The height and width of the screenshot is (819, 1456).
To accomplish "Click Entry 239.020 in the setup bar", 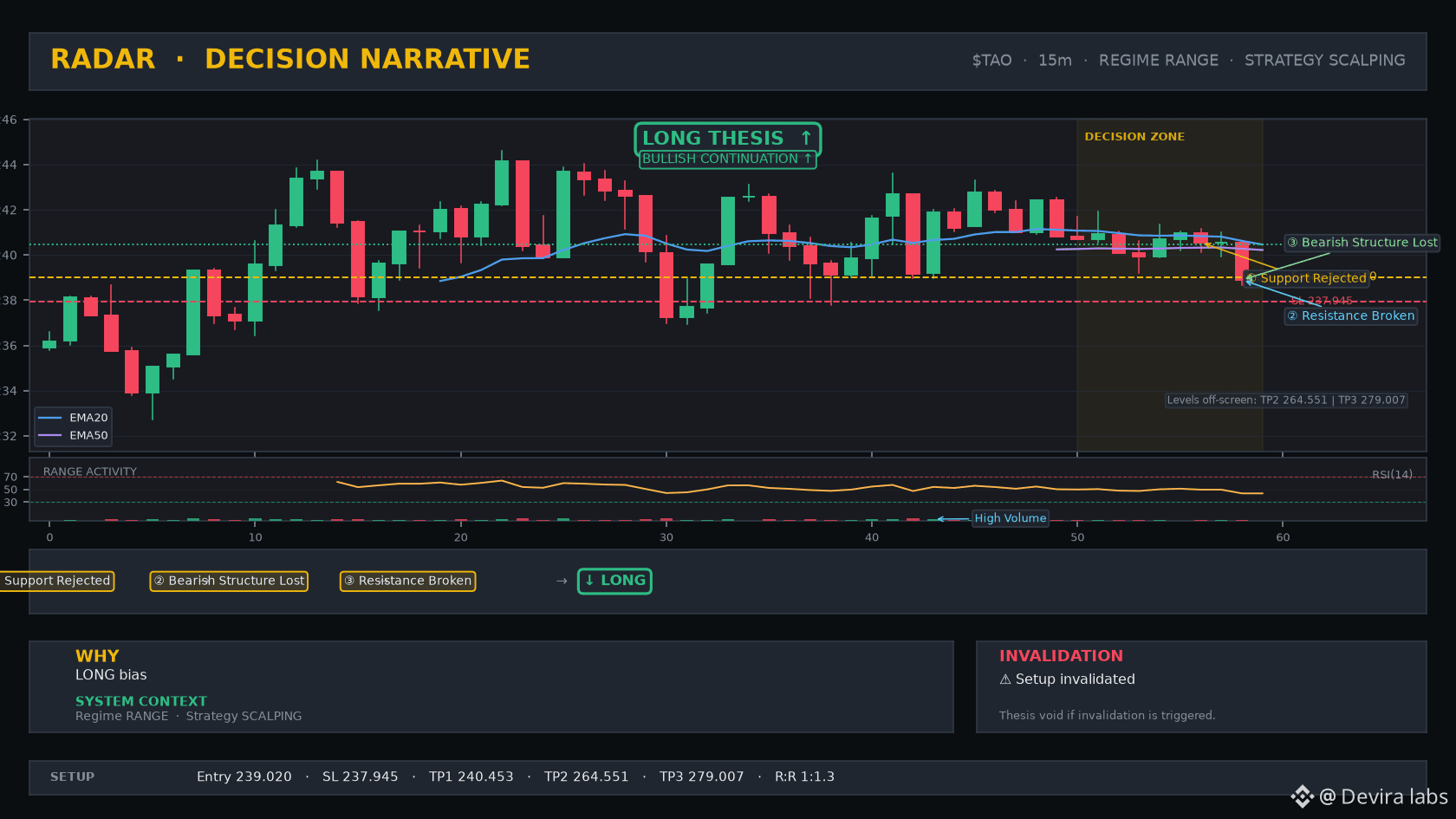I will (244, 777).
